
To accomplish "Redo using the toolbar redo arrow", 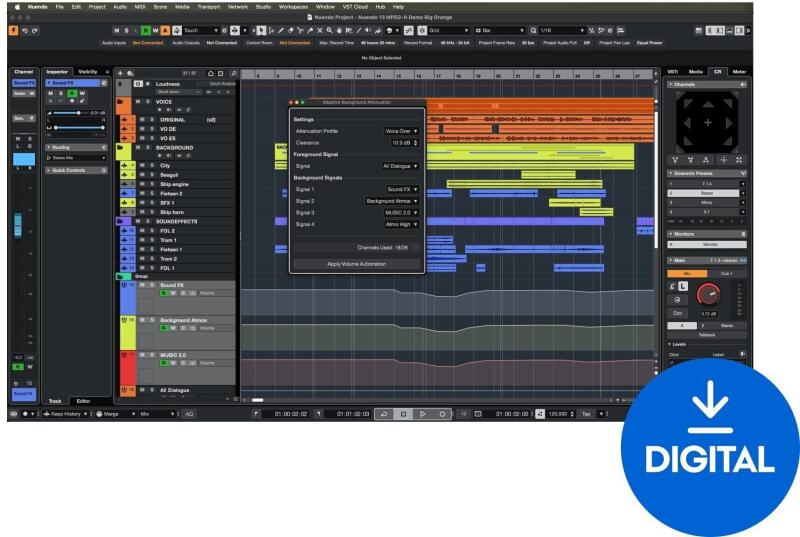I will (35, 31).
